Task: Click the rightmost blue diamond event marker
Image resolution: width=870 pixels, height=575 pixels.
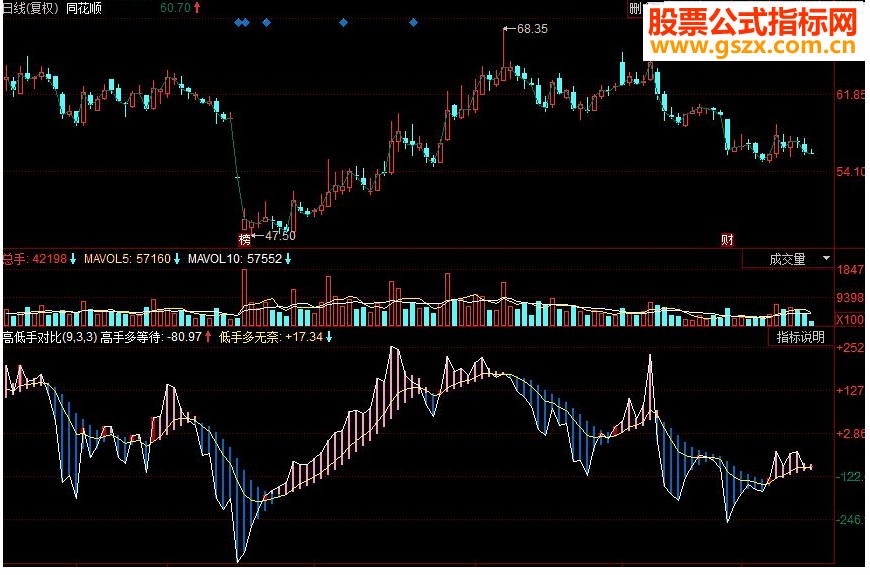Action: coord(413,23)
